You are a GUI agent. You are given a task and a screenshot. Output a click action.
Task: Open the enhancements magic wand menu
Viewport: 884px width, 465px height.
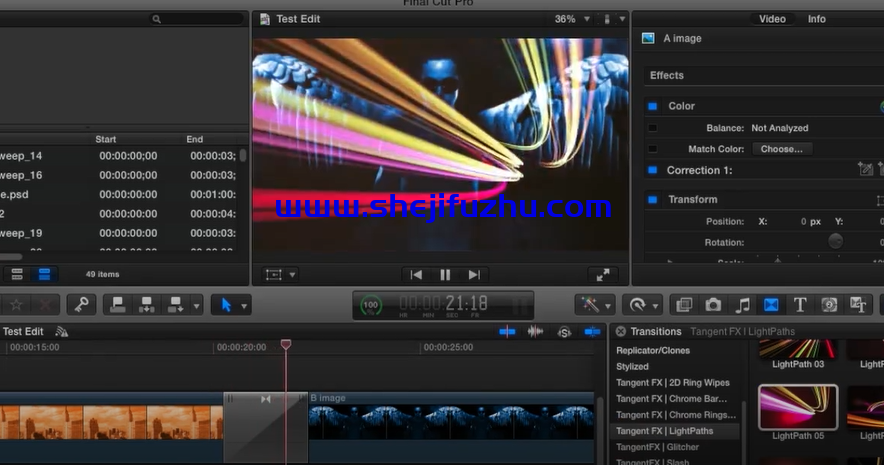pos(590,305)
